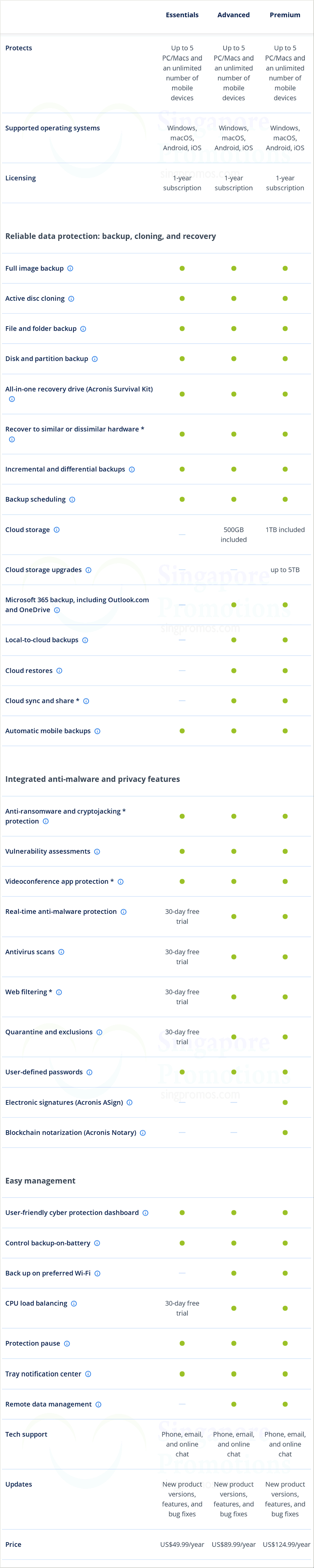Click the US$124.99/year Premium price
The height and width of the screenshot is (1568, 314).
[286, 1544]
